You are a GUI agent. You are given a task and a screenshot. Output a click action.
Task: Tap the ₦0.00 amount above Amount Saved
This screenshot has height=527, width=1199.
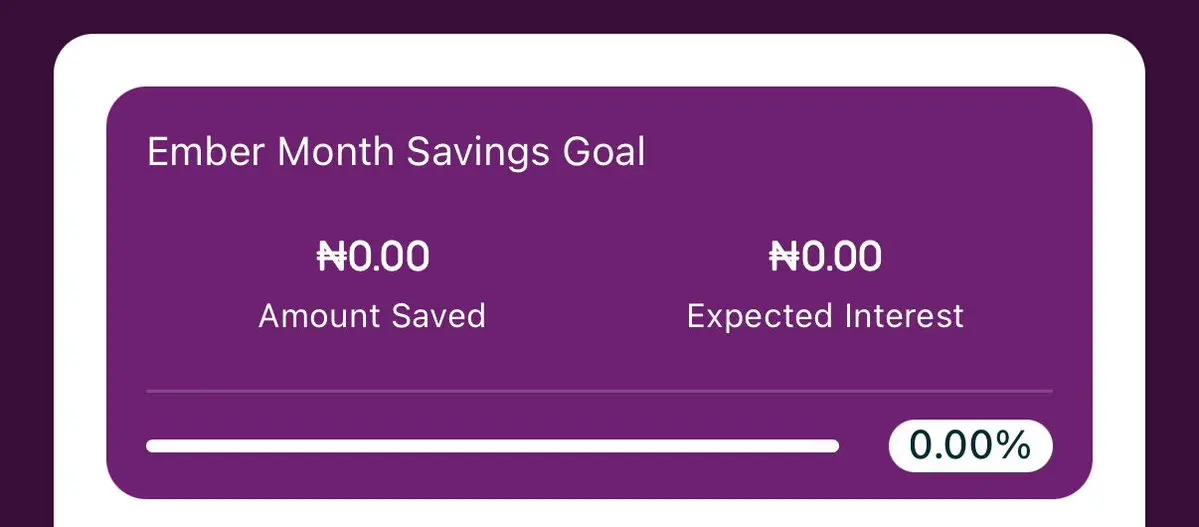point(373,257)
